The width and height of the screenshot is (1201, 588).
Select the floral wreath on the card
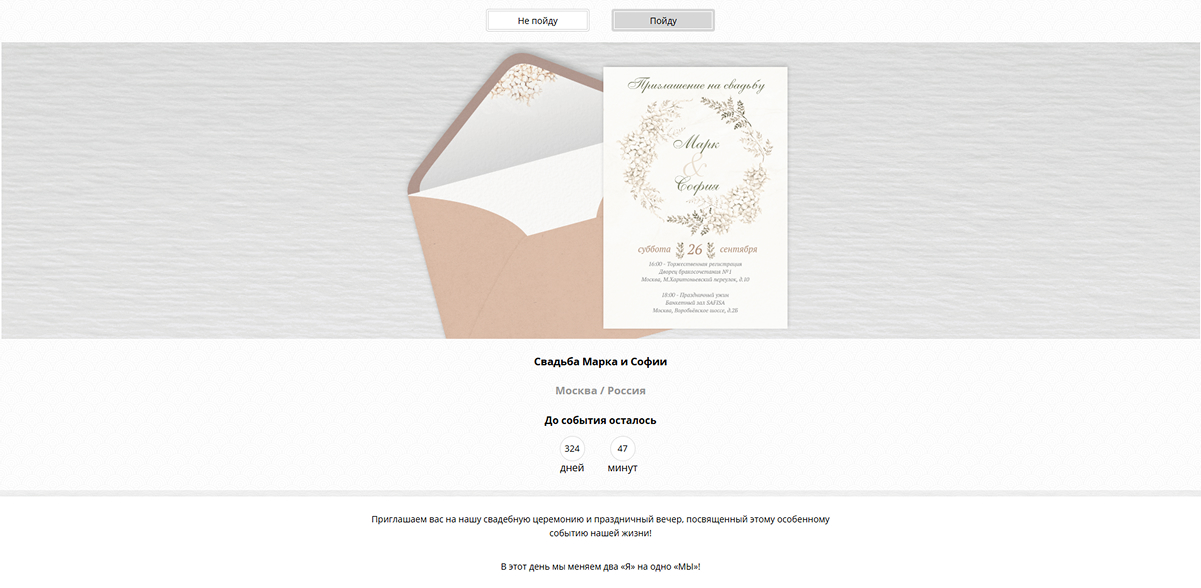[x=695, y=161]
